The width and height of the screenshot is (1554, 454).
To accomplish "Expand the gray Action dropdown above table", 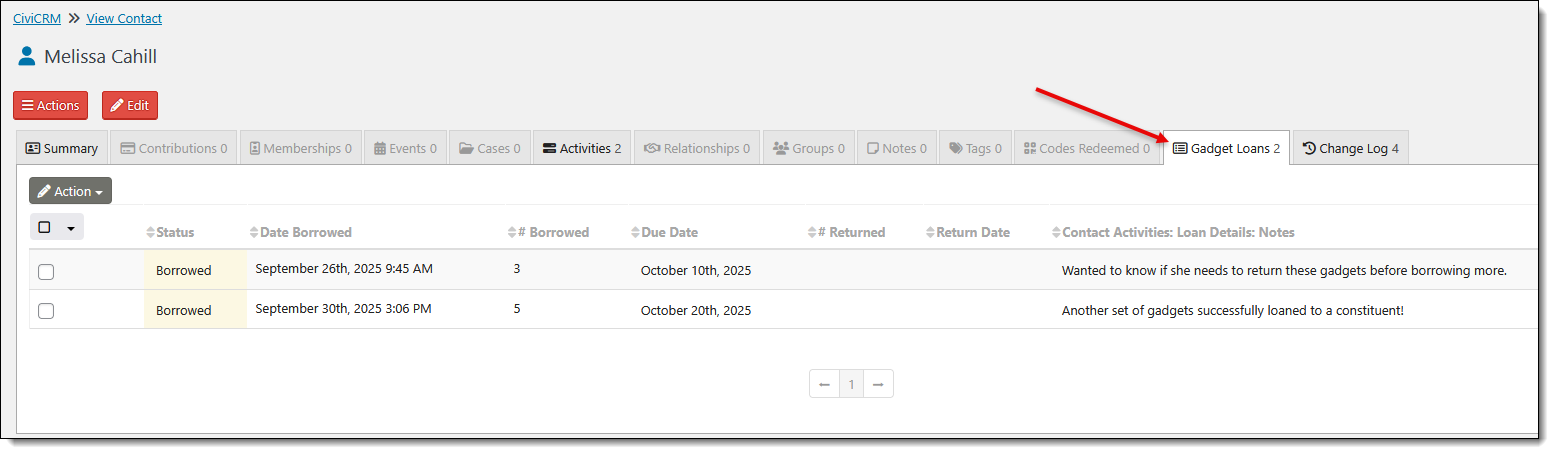I will point(70,191).
